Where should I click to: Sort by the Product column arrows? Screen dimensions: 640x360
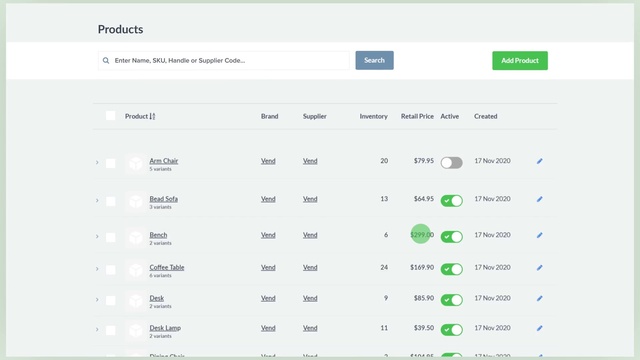pyautogui.click(x=152, y=116)
